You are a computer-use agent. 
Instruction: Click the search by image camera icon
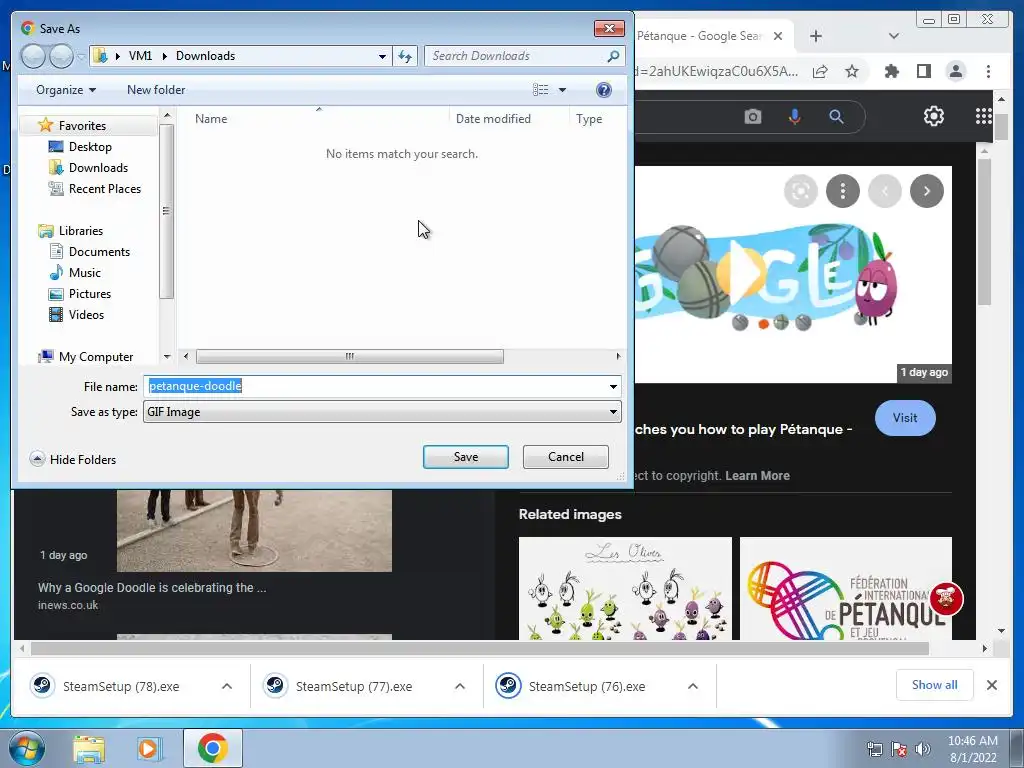click(753, 117)
